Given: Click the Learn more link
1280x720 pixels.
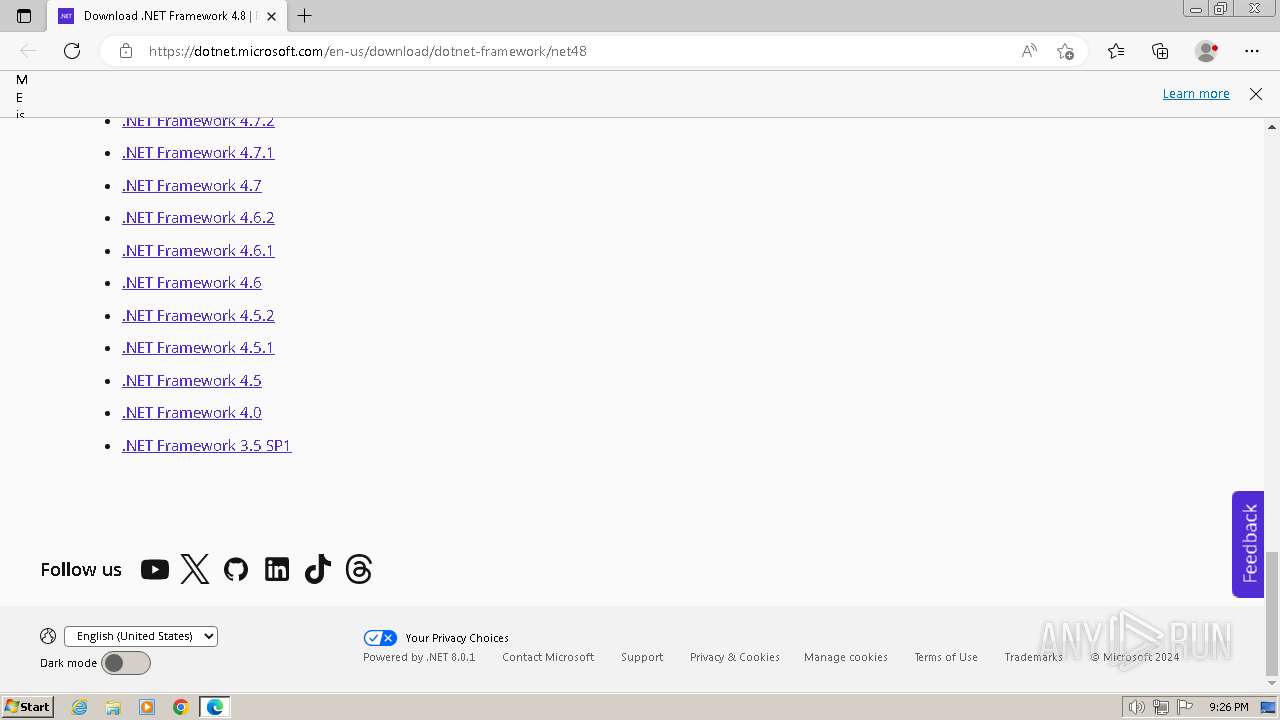Looking at the screenshot, I should click(1196, 94).
